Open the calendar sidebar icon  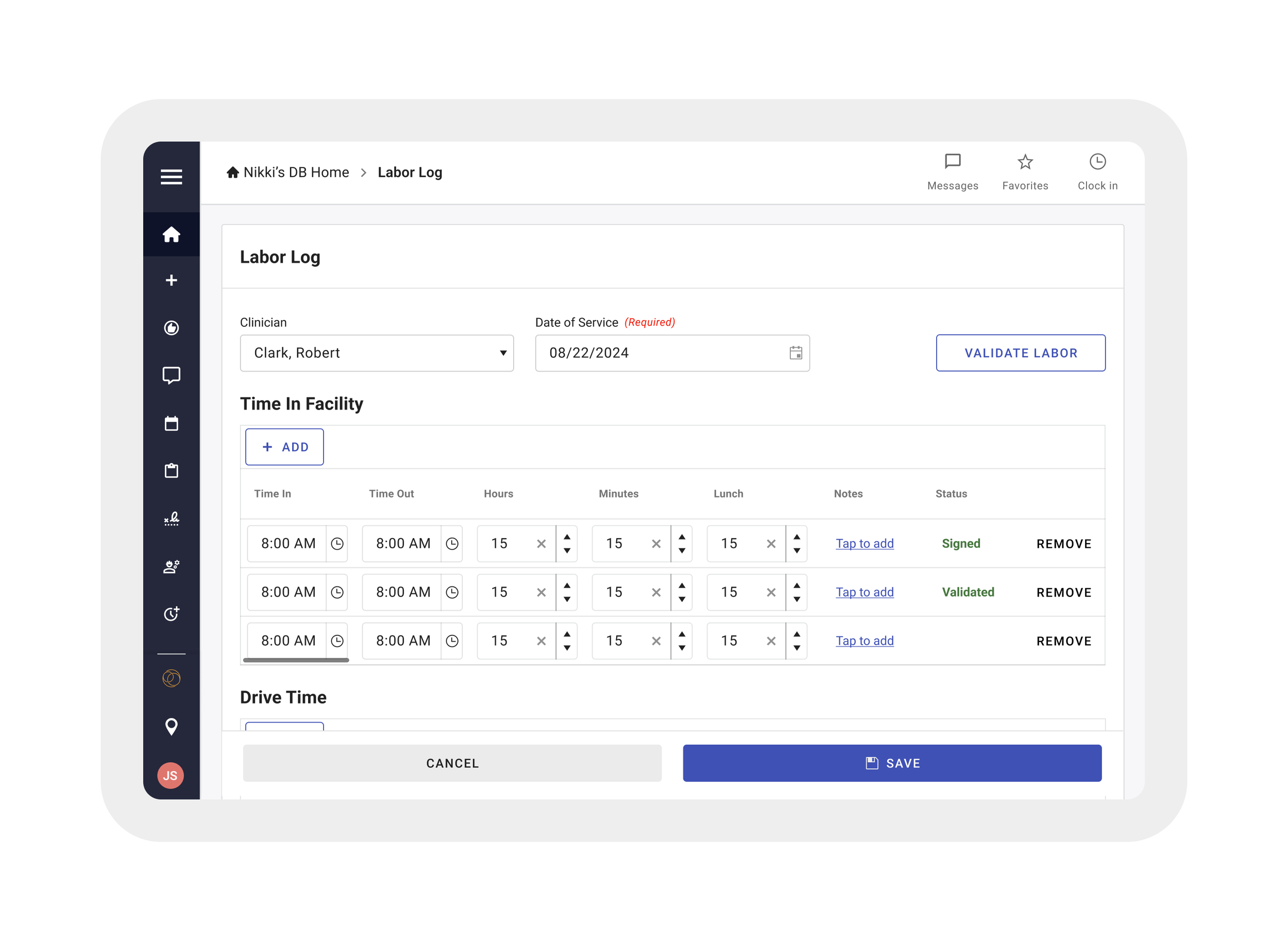172,423
